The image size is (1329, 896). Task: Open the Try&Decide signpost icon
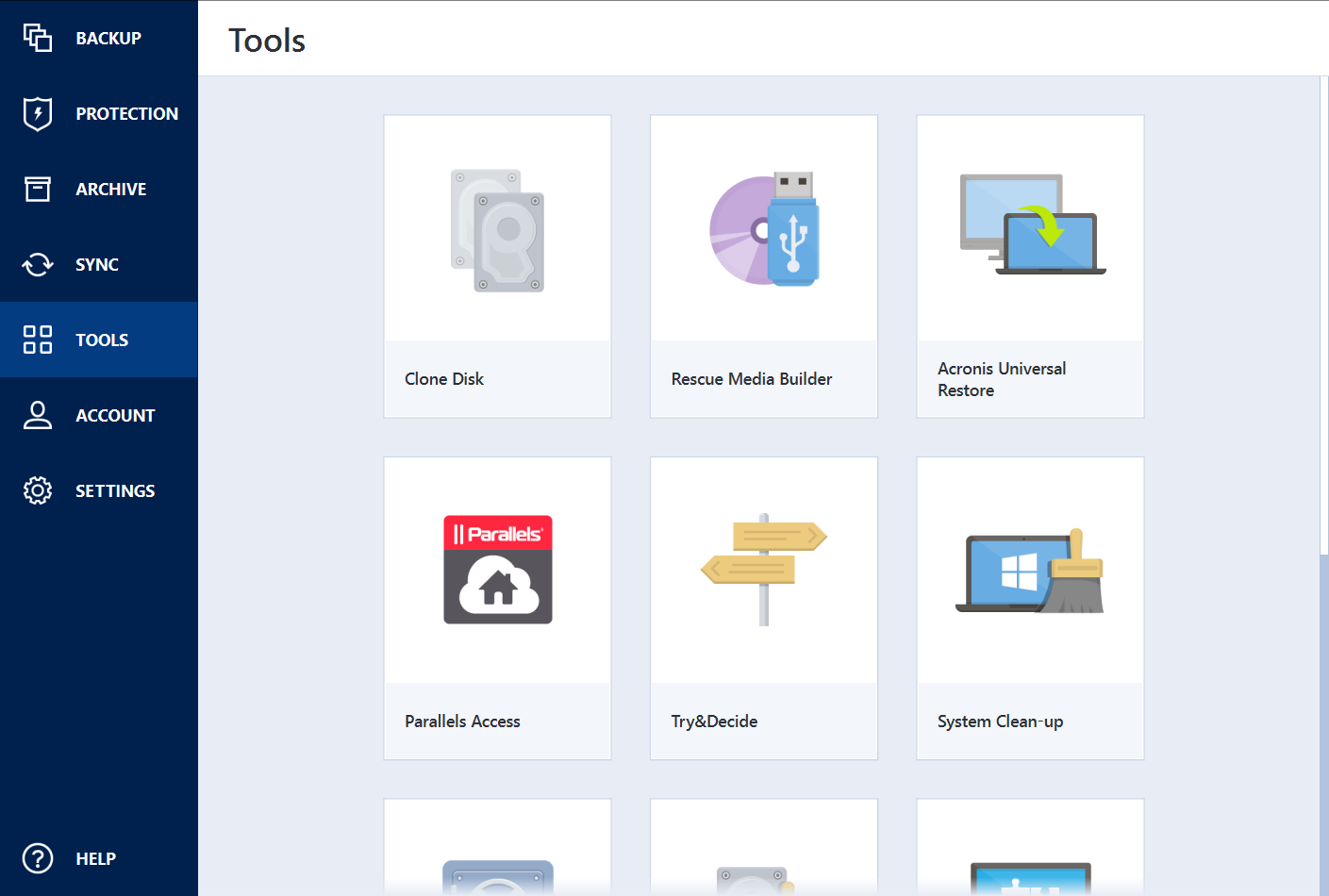point(764,570)
